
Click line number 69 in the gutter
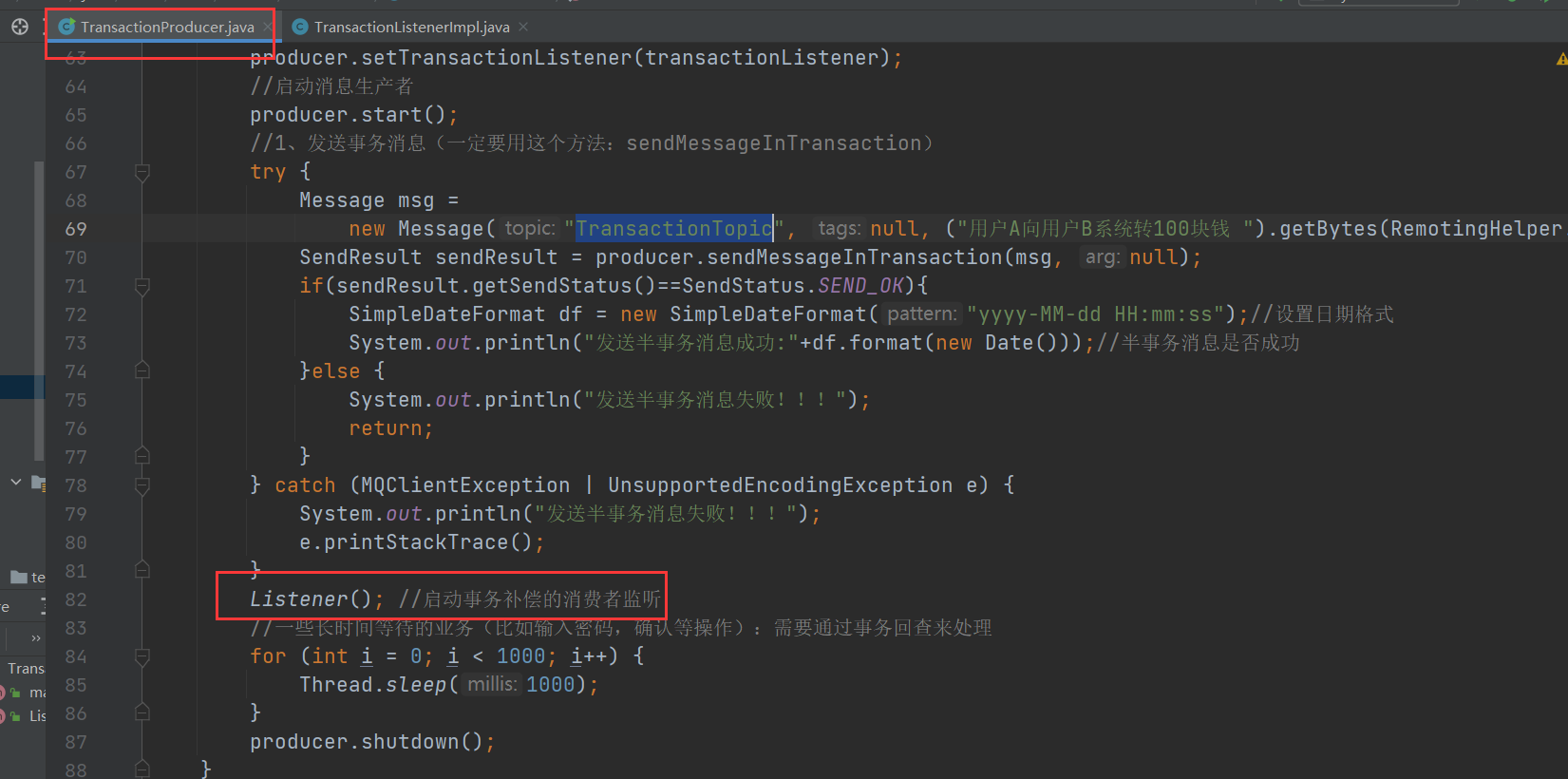[76, 229]
